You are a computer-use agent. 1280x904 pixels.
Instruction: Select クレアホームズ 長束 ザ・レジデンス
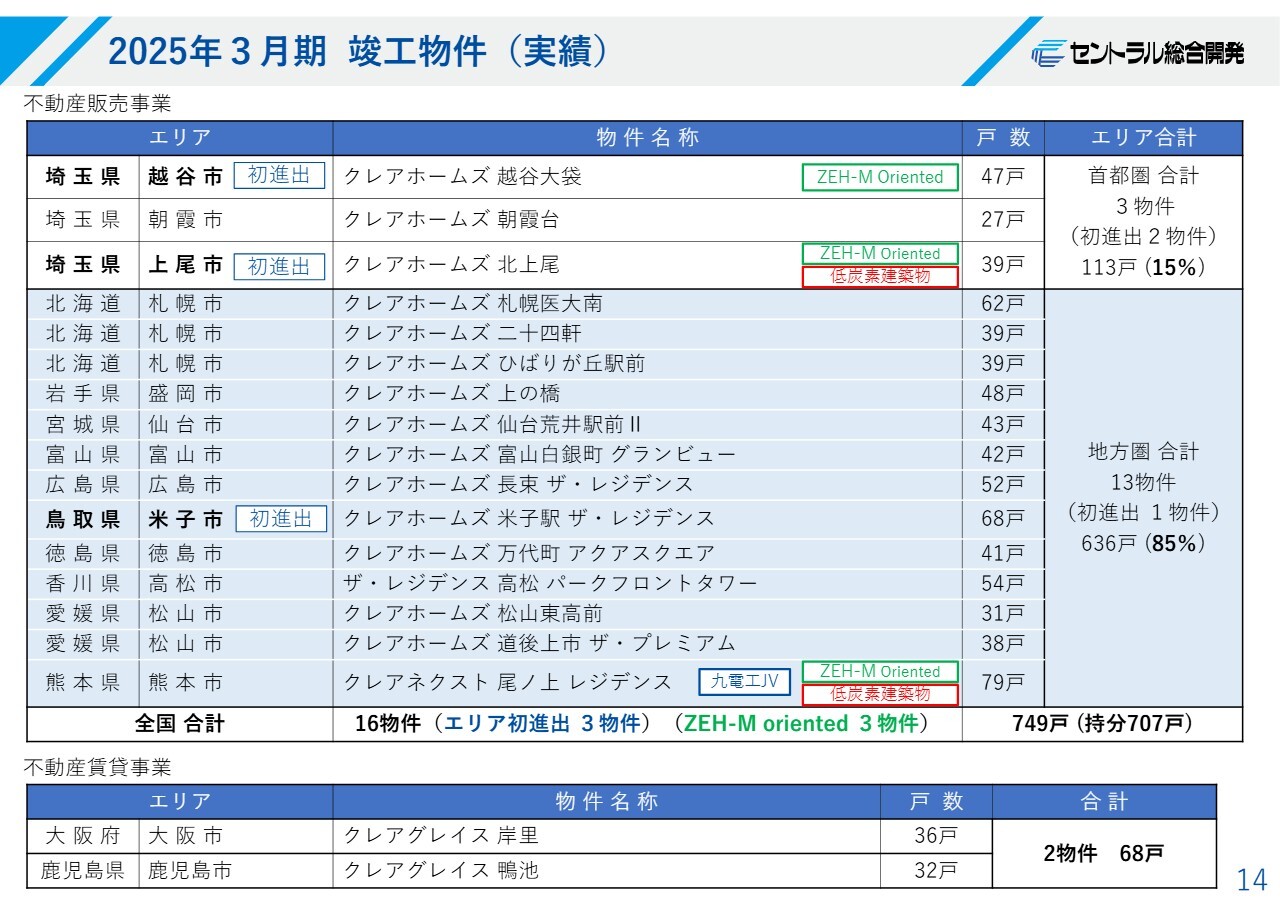point(518,485)
